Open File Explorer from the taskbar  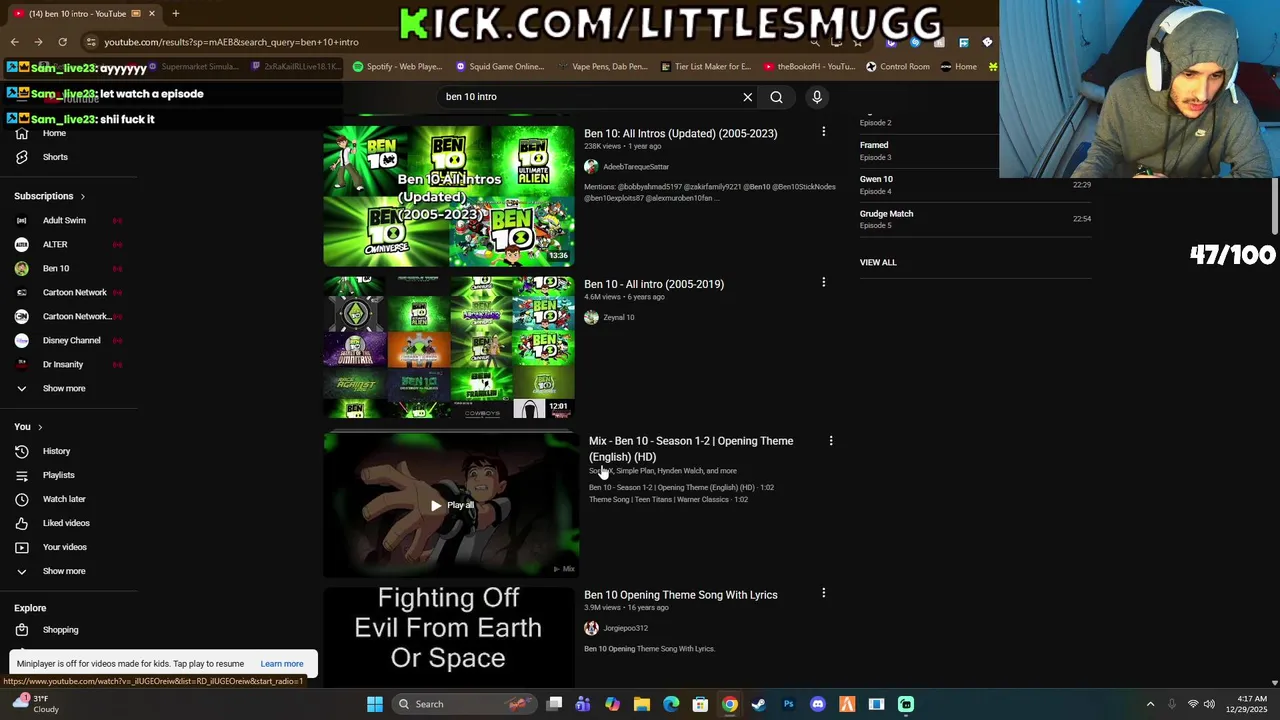(x=642, y=704)
